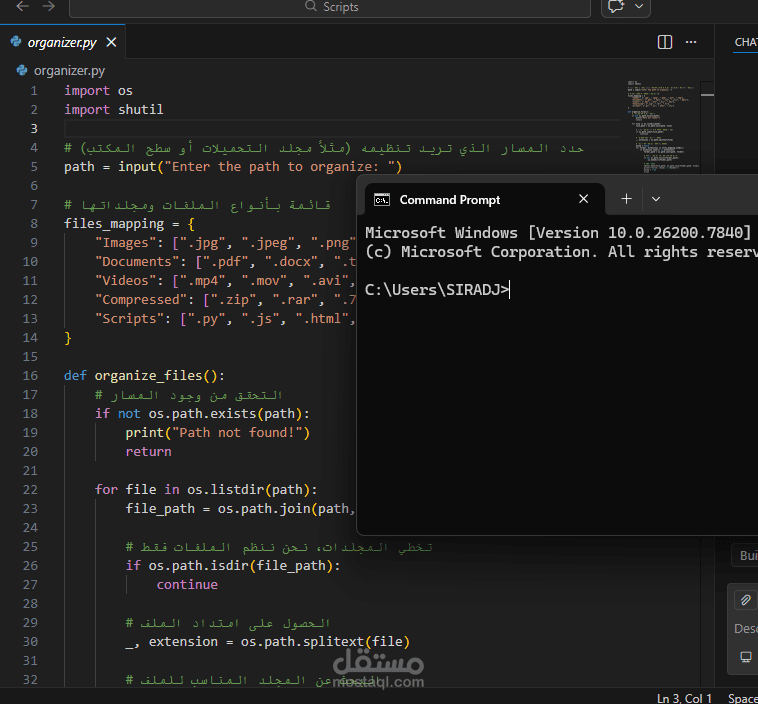
Task: Go forward with the navigation forward arrow
Action: (50, 6)
